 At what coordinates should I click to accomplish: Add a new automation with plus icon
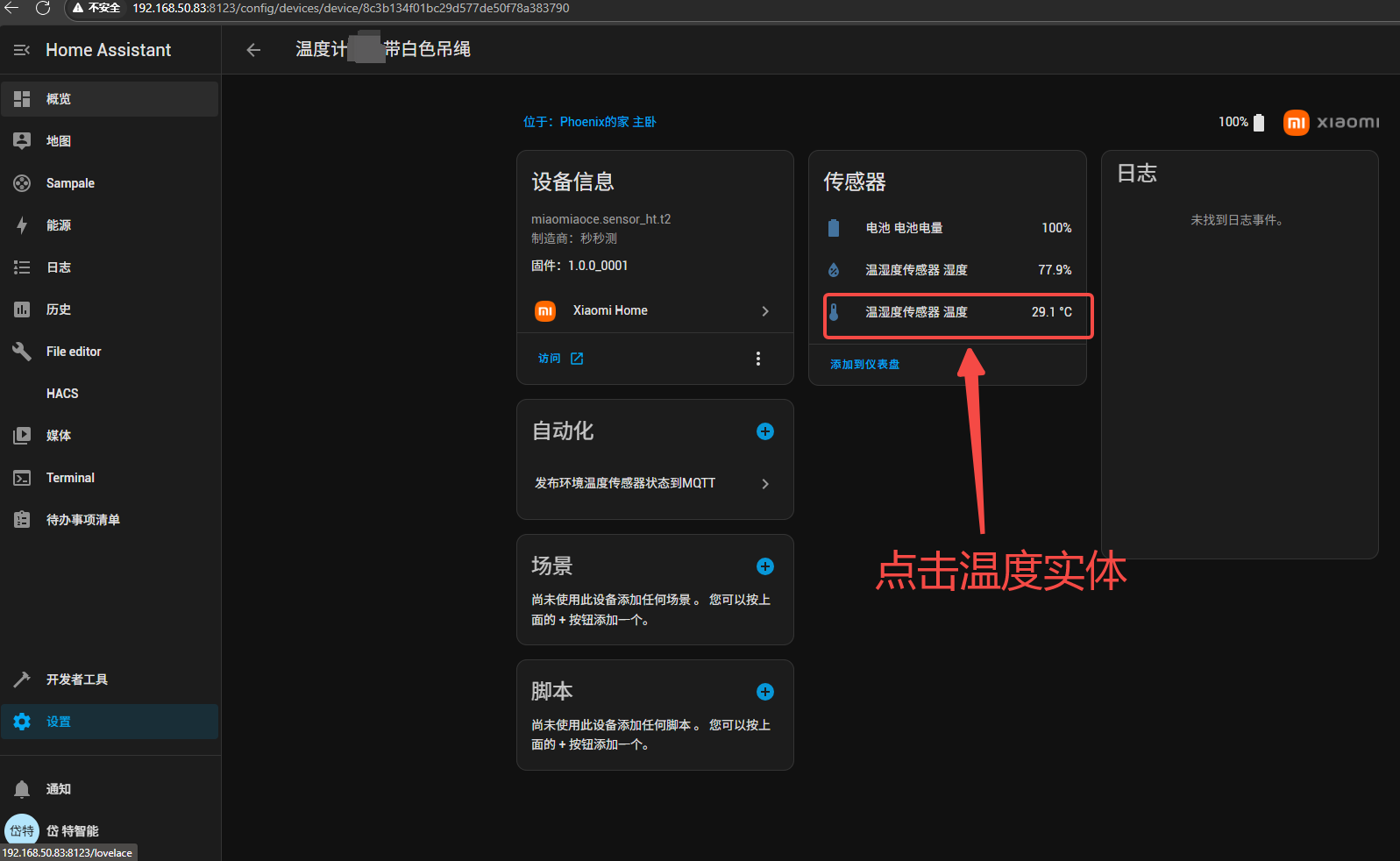[x=764, y=431]
